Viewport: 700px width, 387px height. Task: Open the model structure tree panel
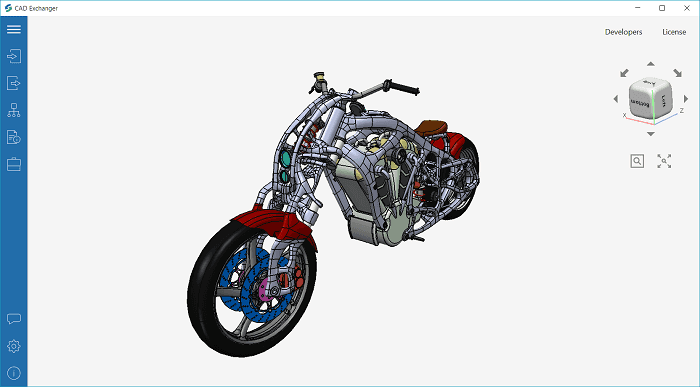14,110
